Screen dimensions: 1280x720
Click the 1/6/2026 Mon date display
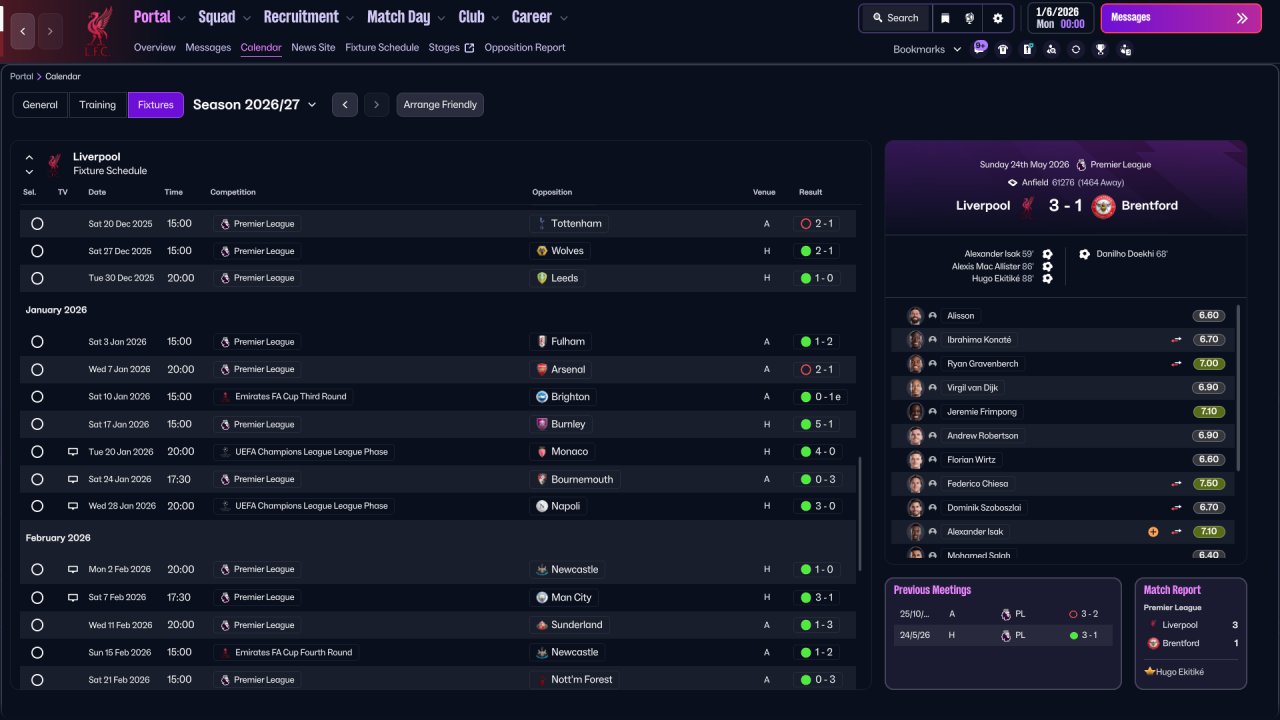point(1061,18)
